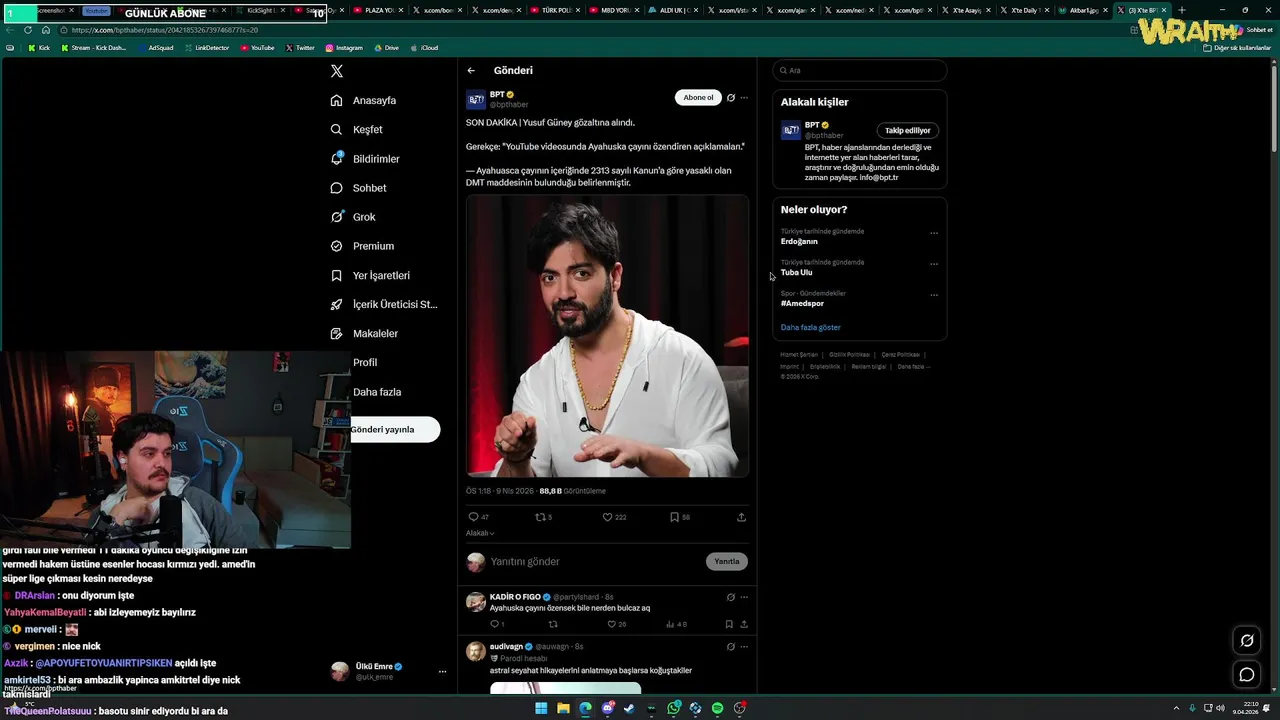Click the X logo in the sidebar
The image size is (1280, 720).
(x=337, y=71)
